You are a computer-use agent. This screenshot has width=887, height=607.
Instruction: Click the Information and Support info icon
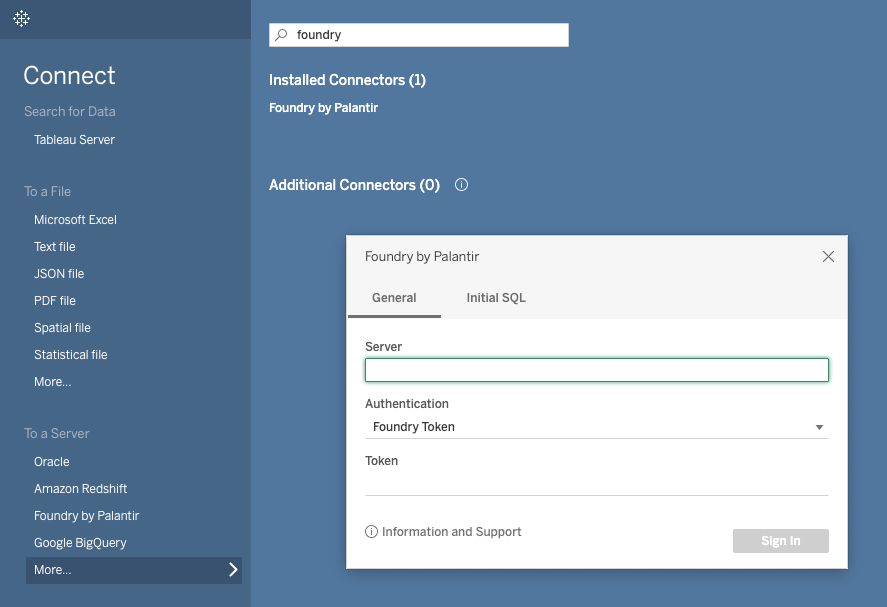[x=371, y=532]
